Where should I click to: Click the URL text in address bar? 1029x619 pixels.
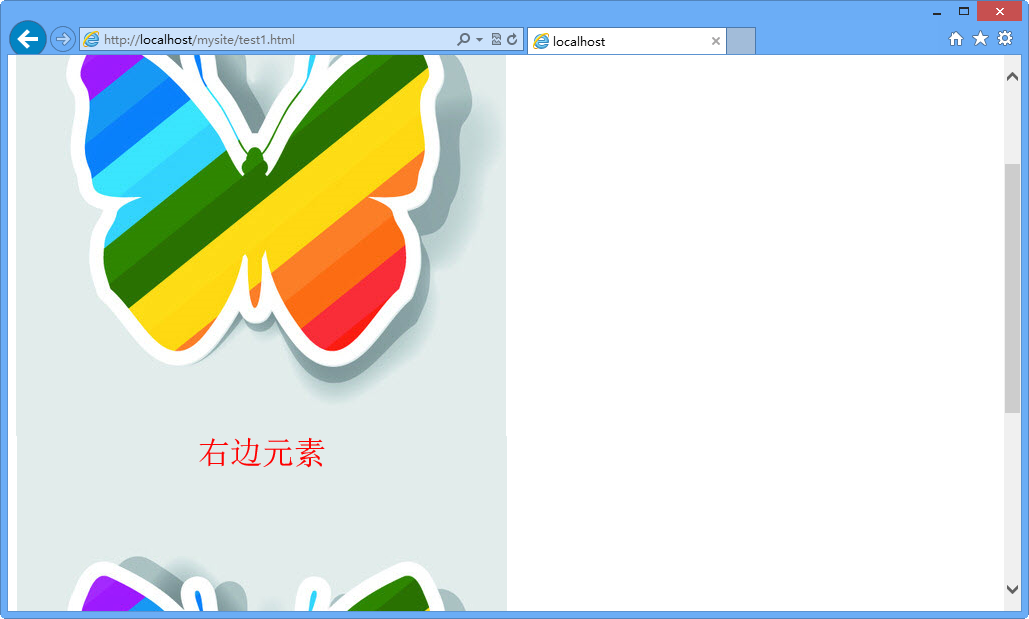click(200, 40)
